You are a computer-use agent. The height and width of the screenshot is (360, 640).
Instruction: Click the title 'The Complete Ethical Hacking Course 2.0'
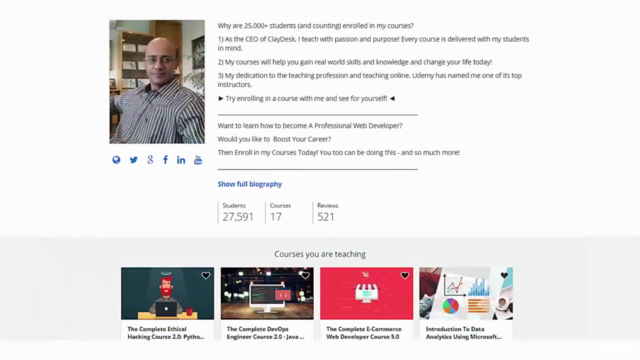(166, 333)
